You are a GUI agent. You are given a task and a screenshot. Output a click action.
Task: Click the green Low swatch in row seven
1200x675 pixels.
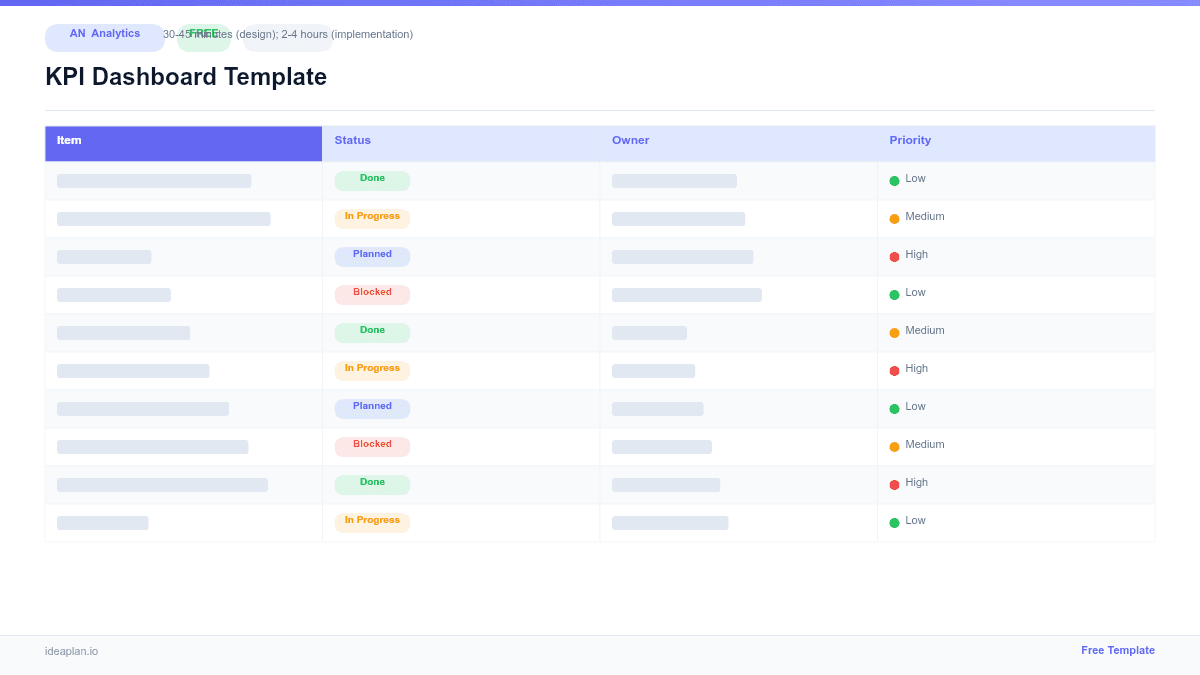pos(895,407)
